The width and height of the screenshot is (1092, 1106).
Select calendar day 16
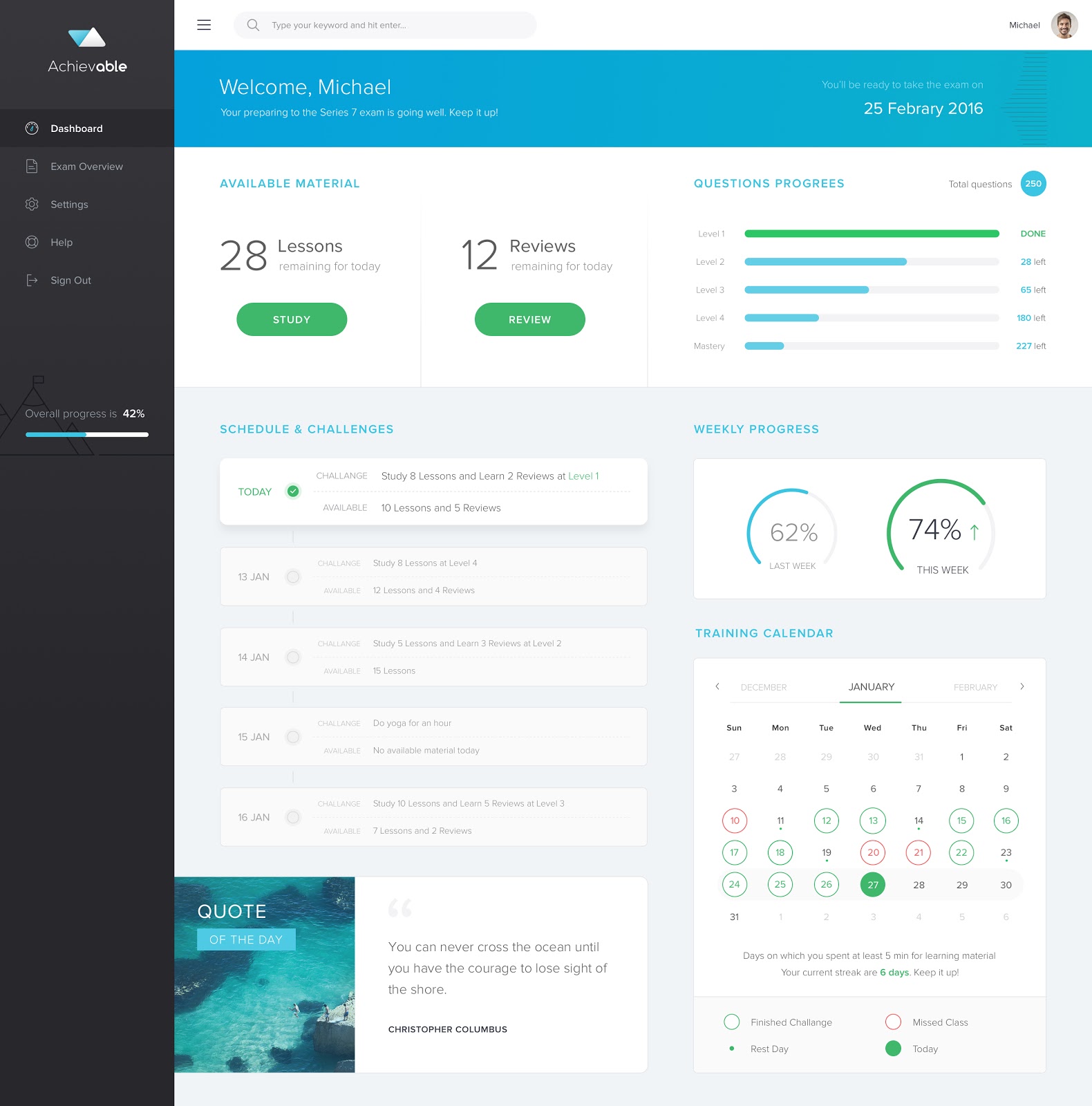1006,821
